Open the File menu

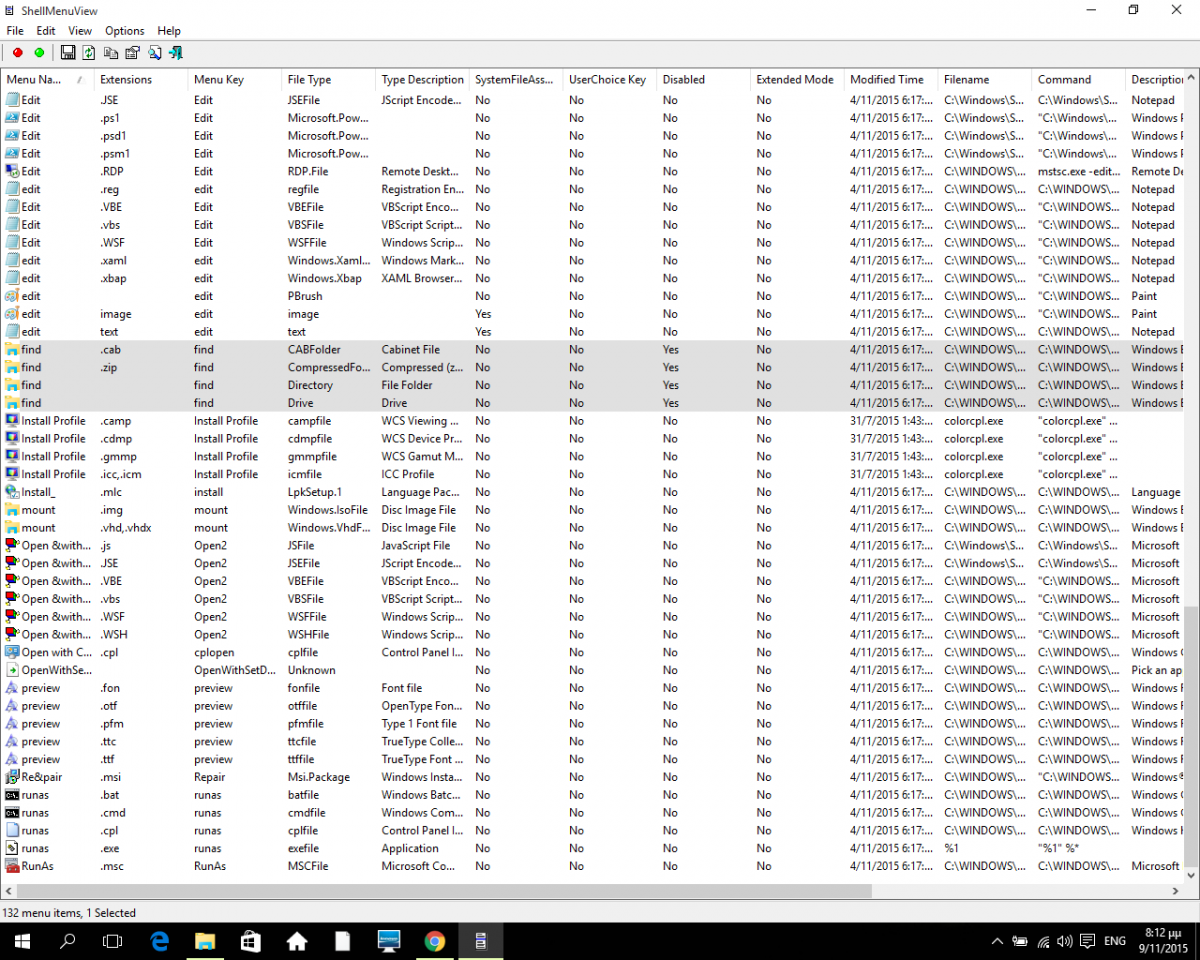coord(15,31)
